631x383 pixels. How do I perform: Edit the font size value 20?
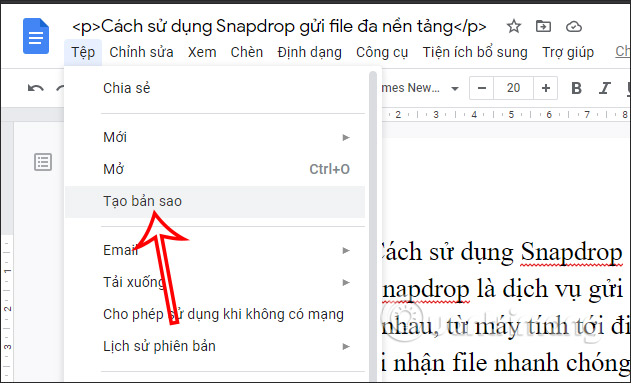click(513, 88)
